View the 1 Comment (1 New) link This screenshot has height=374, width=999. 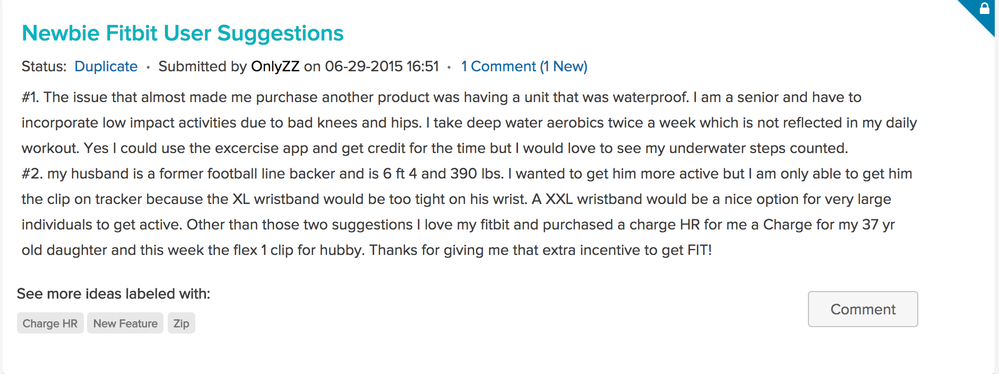(x=524, y=66)
